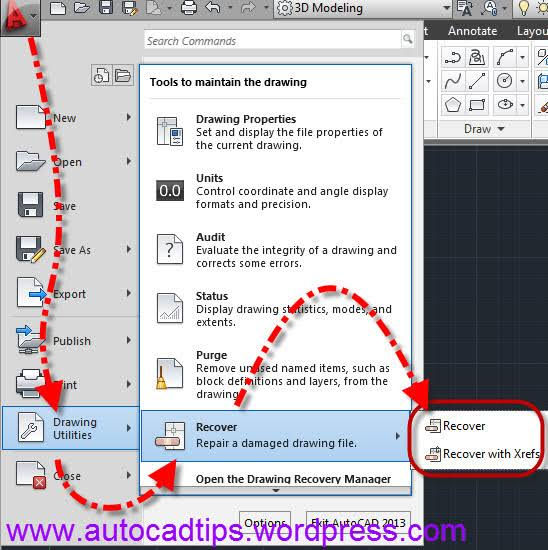Click the Save As icon in quick access toolbar
The width and height of the screenshot is (548, 550).
point(129,8)
